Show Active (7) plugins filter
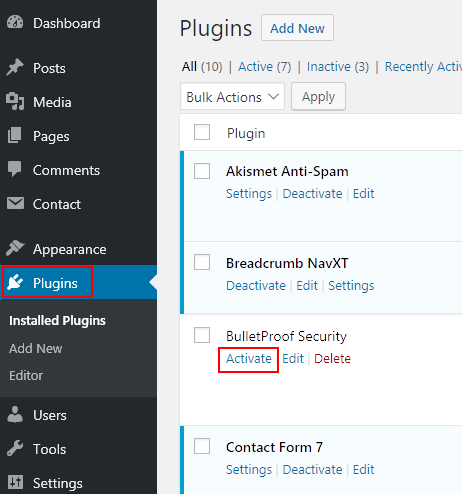This screenshot has width=462, height=494. click(x=265, y=66)
